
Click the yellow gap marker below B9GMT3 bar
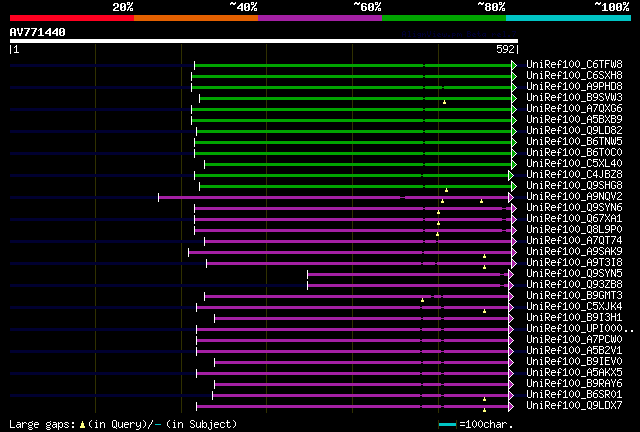tap(422, 301)
